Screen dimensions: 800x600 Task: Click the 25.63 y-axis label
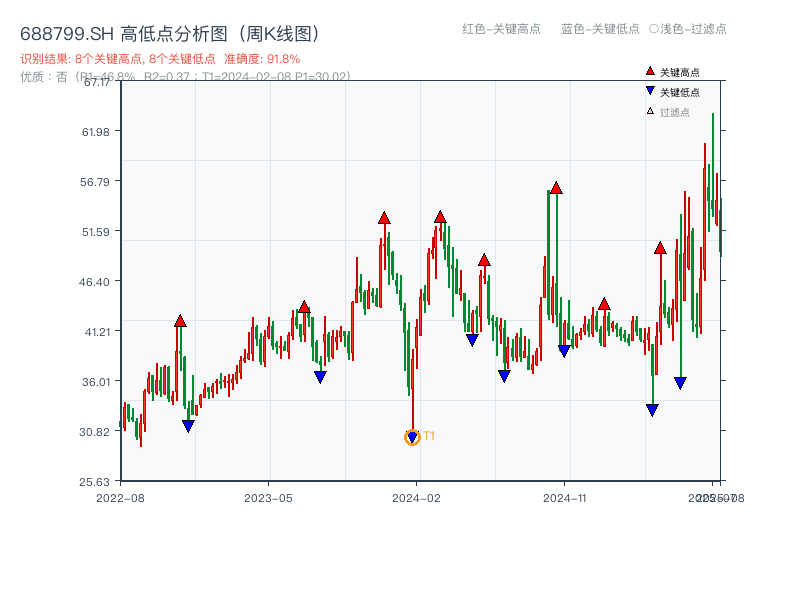(94, 482)
